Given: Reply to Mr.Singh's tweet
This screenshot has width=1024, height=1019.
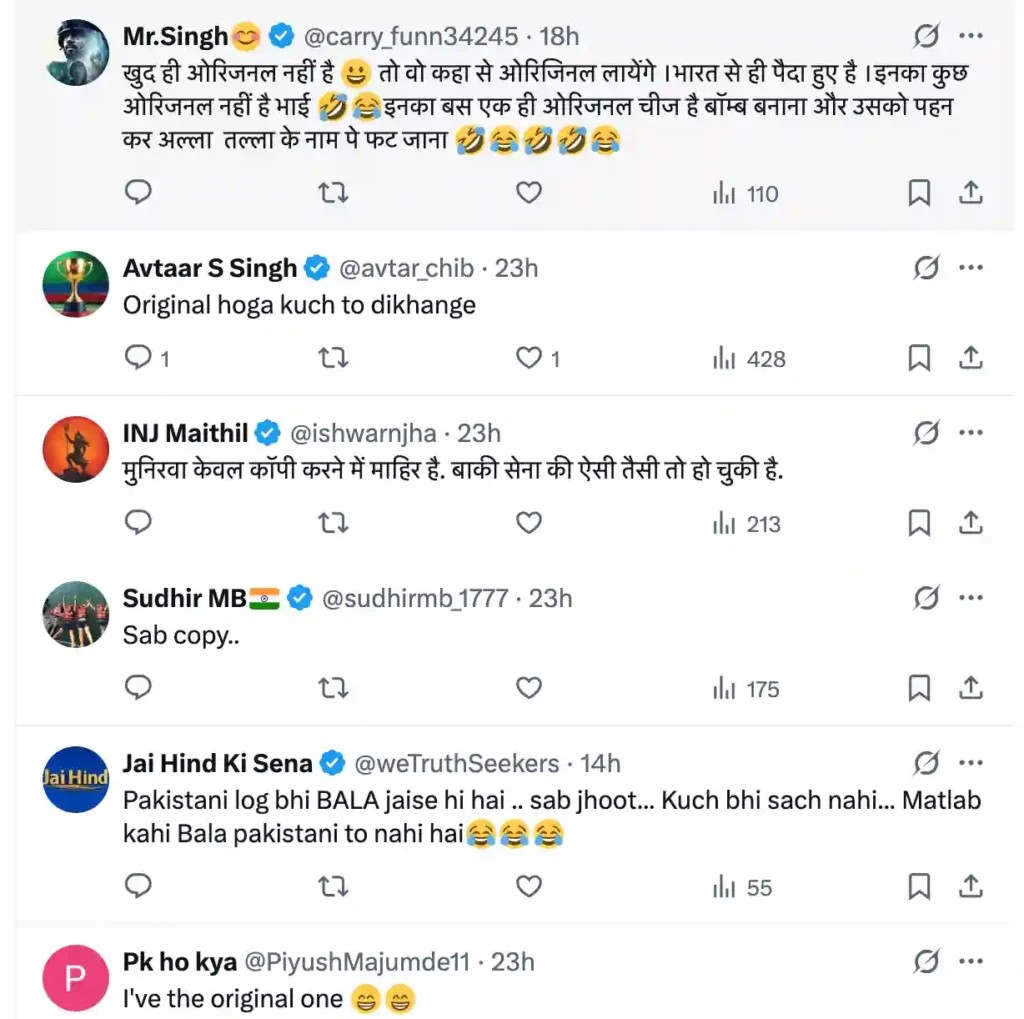Looking at the screenshot, I should point(138,193).
